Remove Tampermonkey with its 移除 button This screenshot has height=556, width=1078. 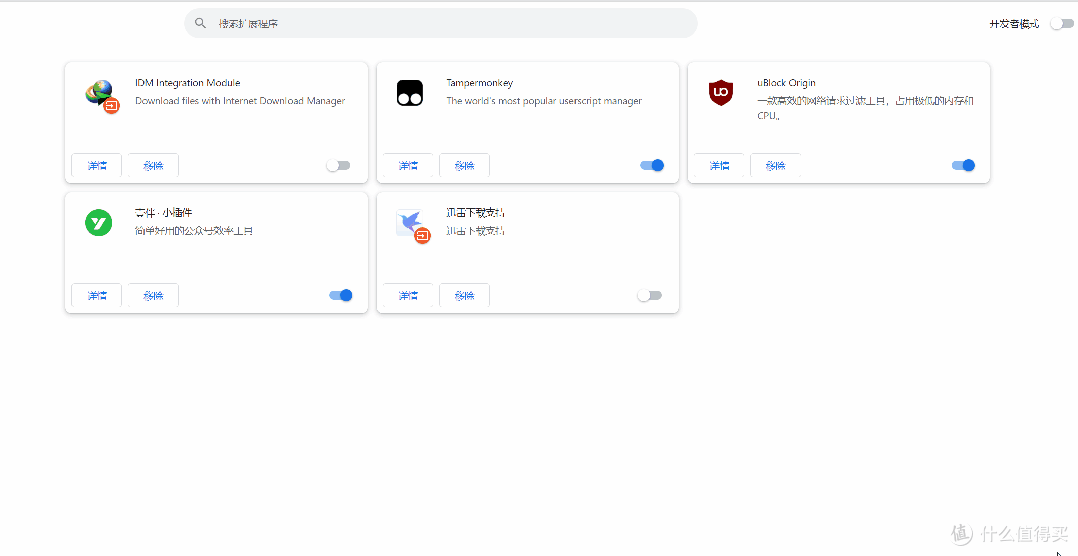(465, 166)
